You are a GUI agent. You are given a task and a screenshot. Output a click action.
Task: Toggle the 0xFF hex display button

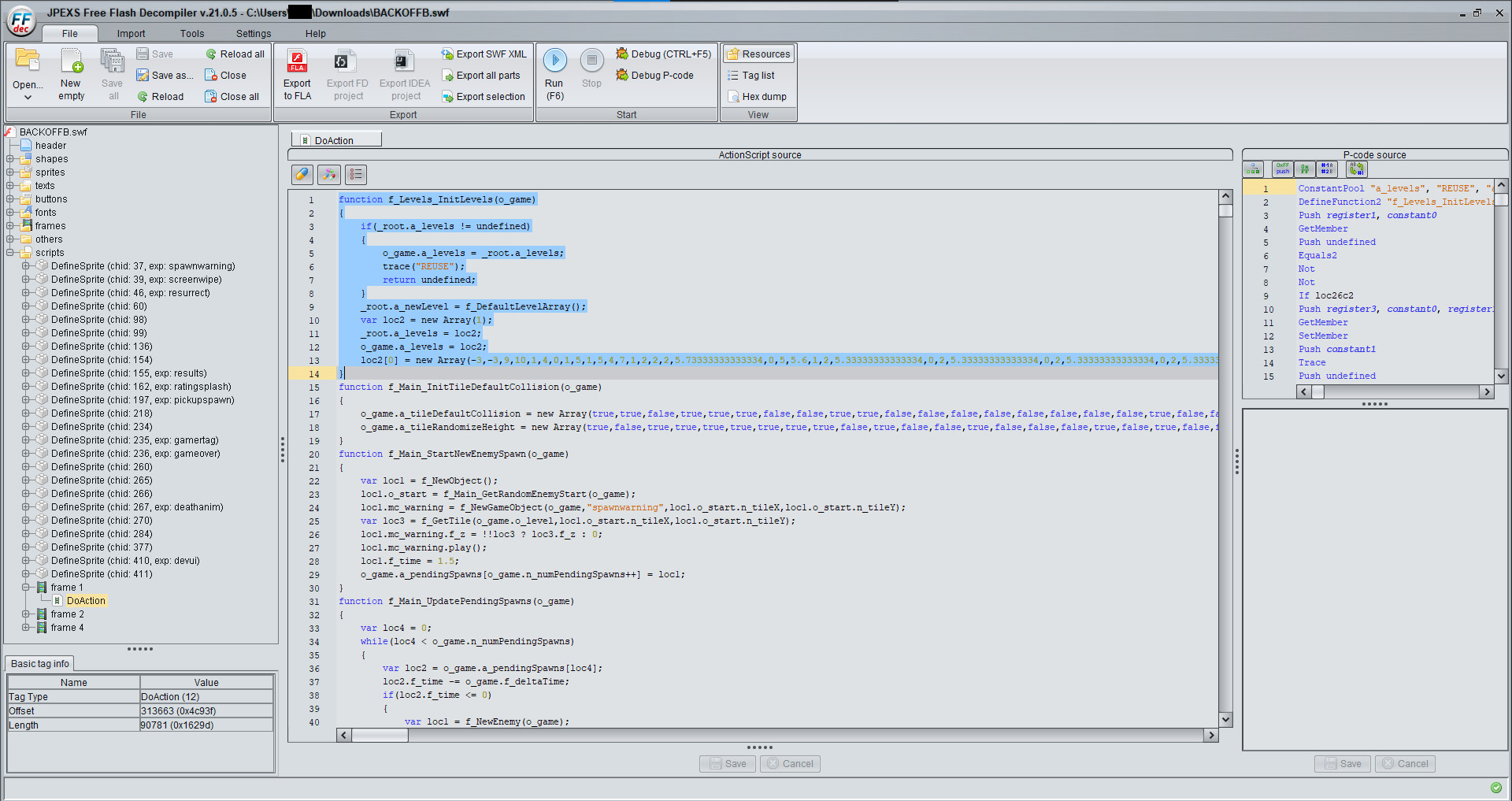pos(1304,169)
